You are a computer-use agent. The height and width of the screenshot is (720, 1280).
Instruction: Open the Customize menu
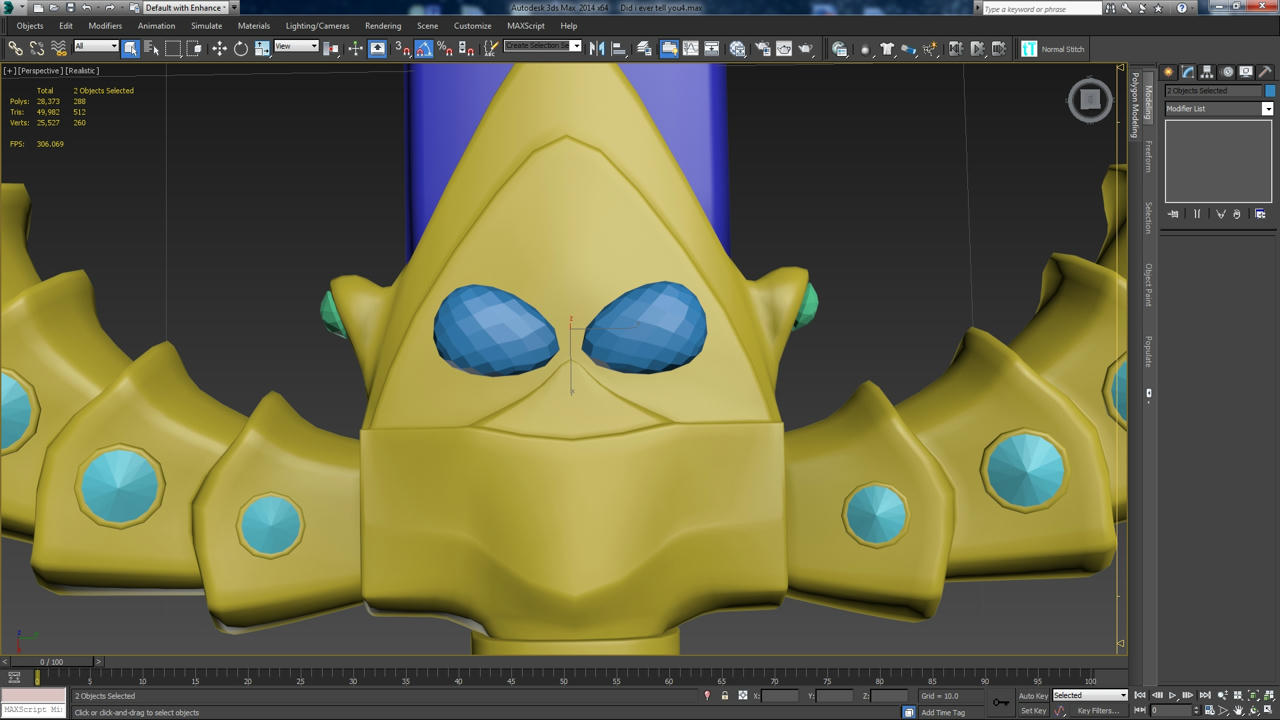[472, 26]
